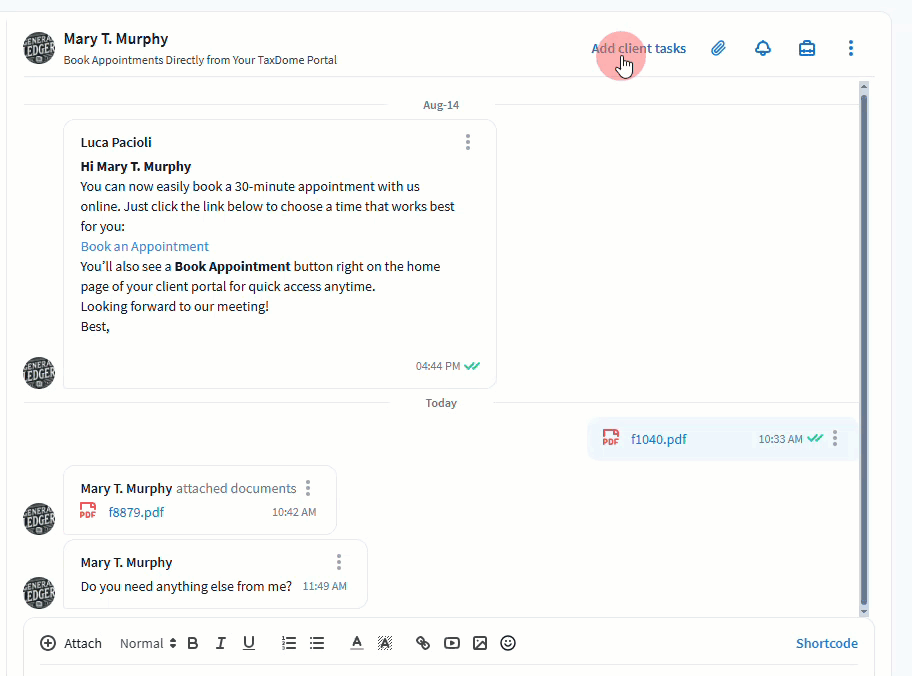Toggle underline formatting

click(249, 643)
